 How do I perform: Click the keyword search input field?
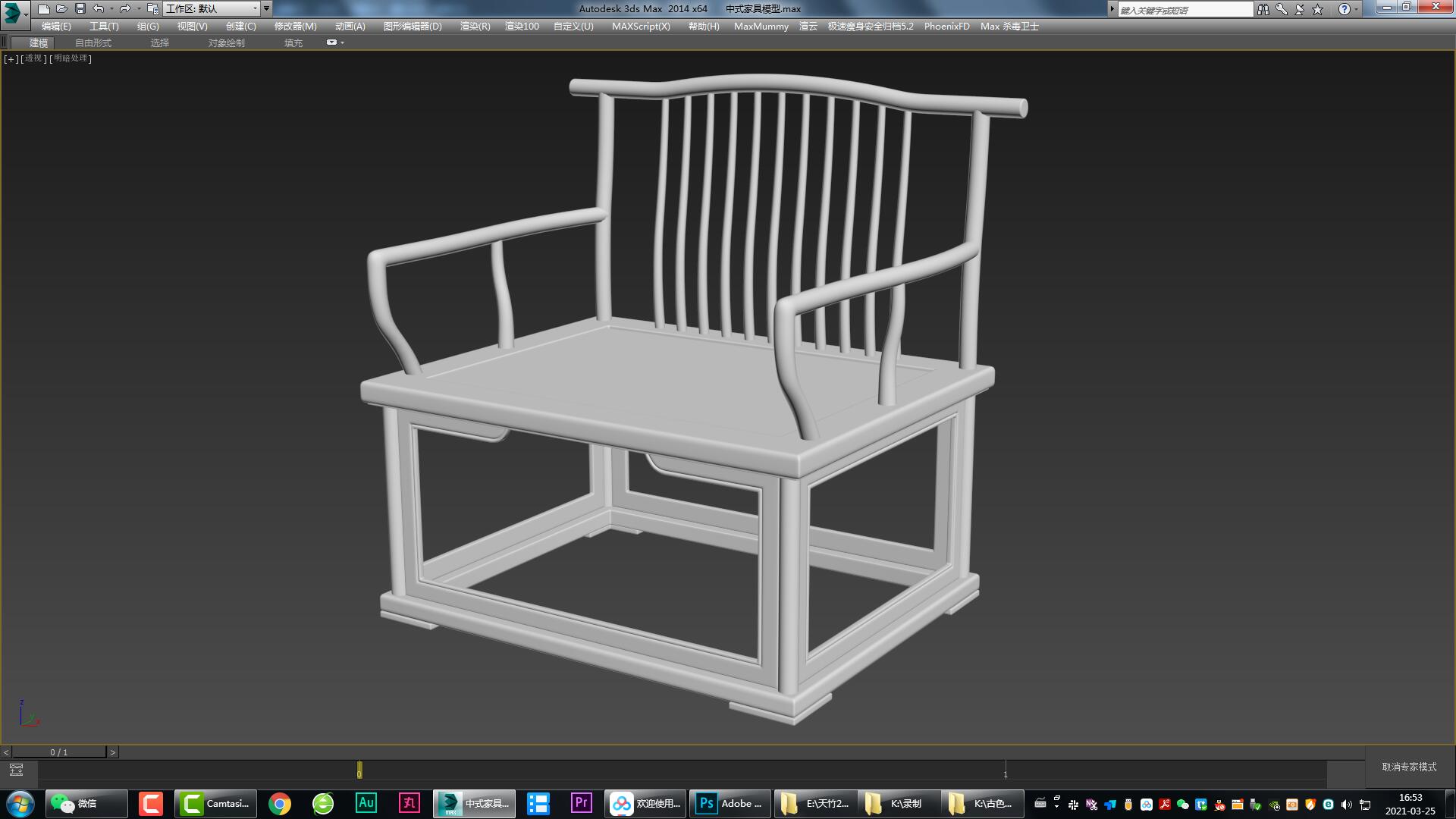tap(1183, 8)
